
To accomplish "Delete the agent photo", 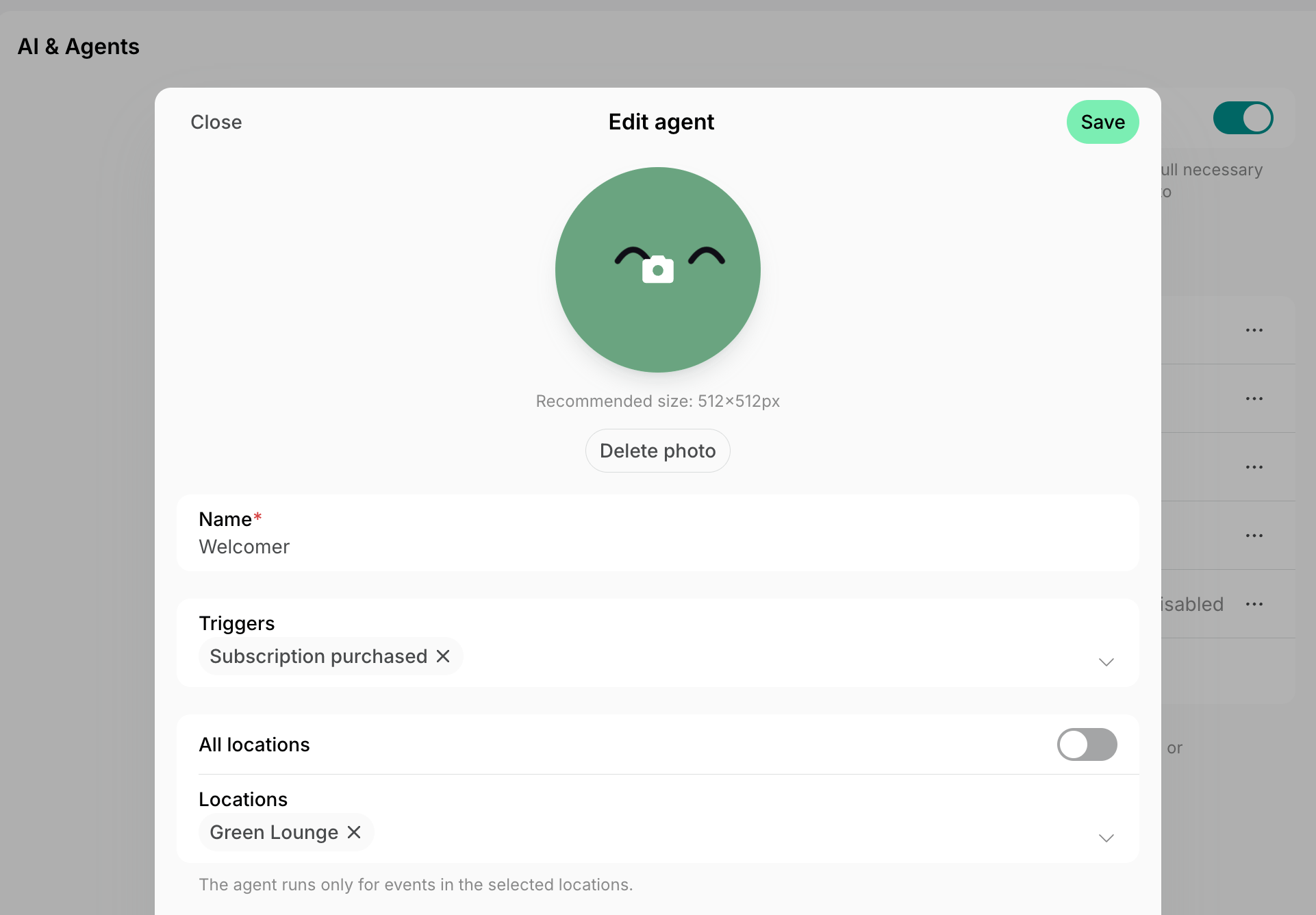I will [x=657, y=451].
